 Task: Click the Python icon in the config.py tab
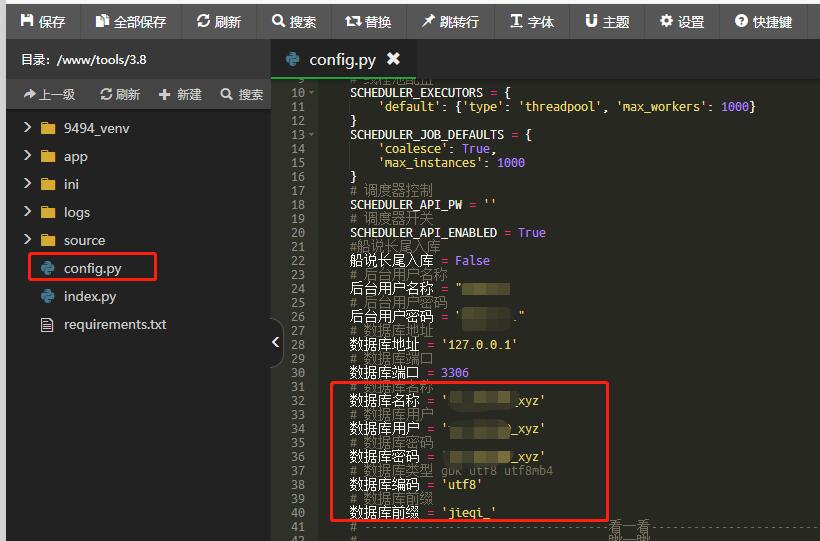coord(292,59)
